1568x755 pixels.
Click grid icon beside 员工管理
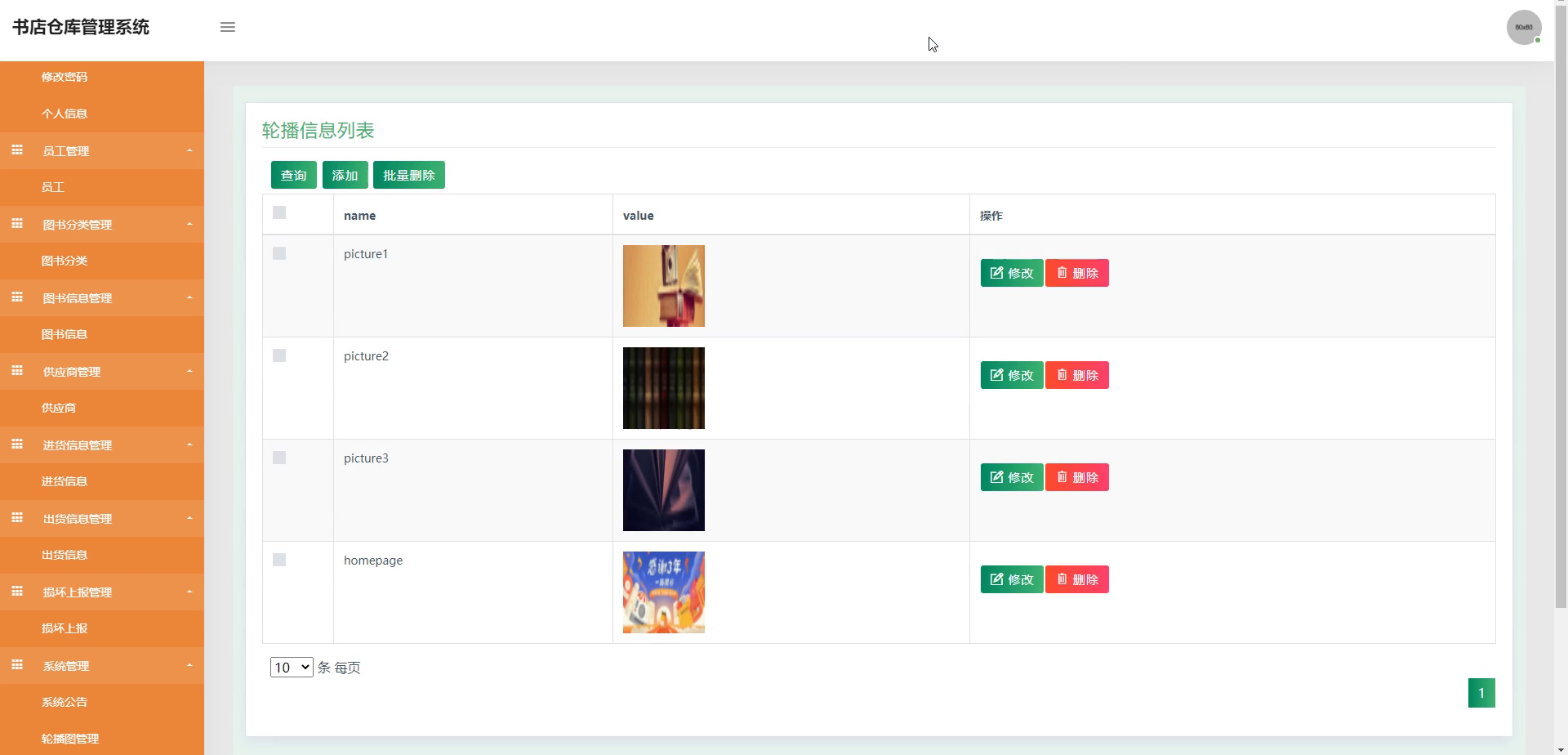17,150
